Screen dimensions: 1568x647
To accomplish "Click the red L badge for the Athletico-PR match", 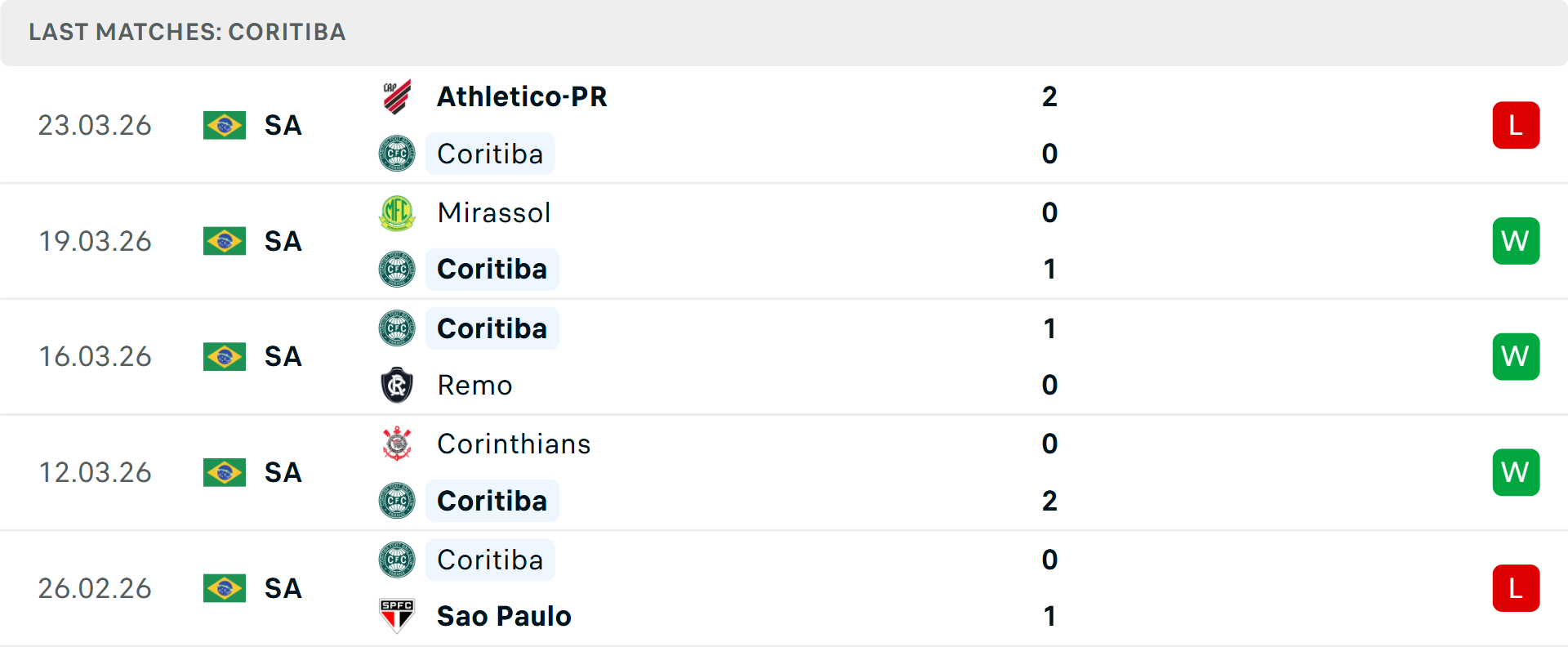I will [x=1517, y=125].
